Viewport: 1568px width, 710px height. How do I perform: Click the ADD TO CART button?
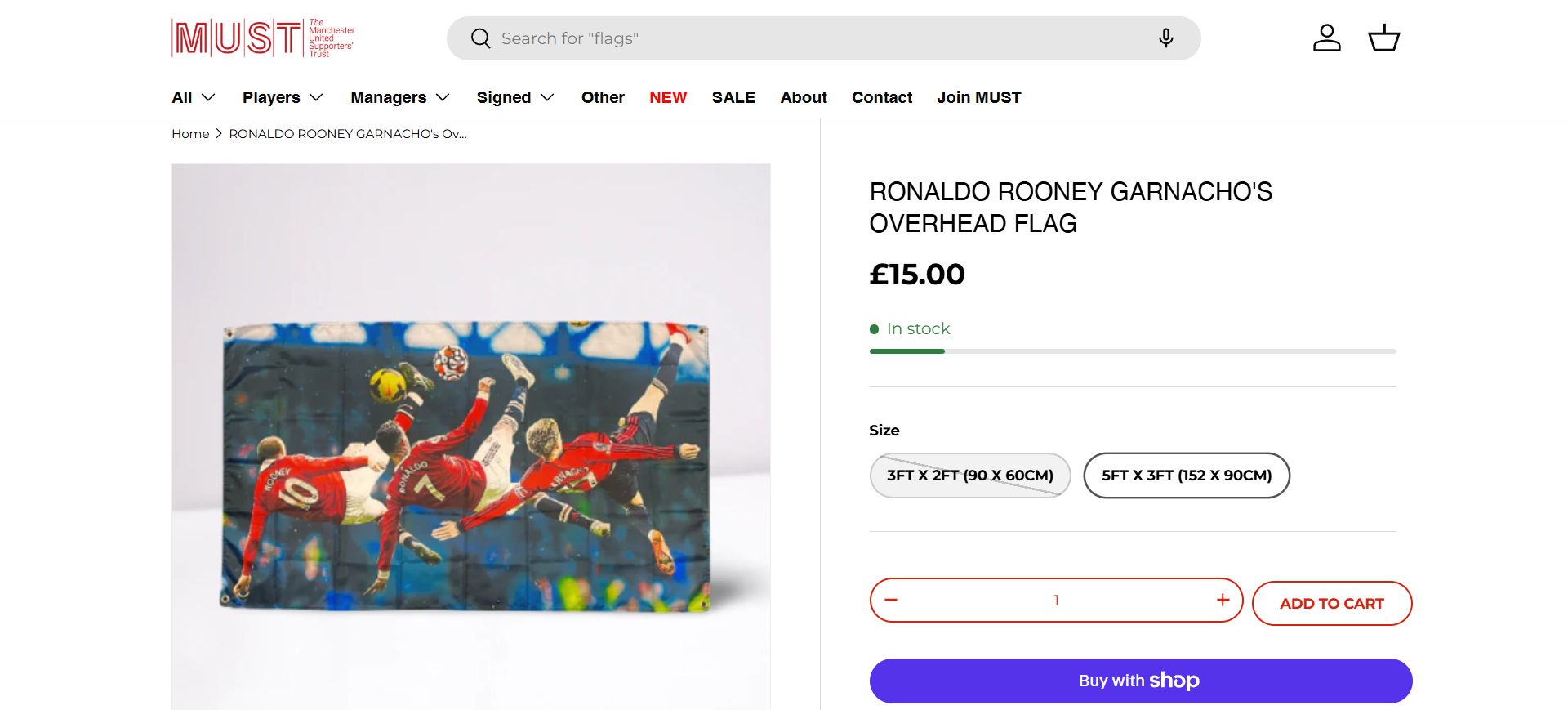1331,604
